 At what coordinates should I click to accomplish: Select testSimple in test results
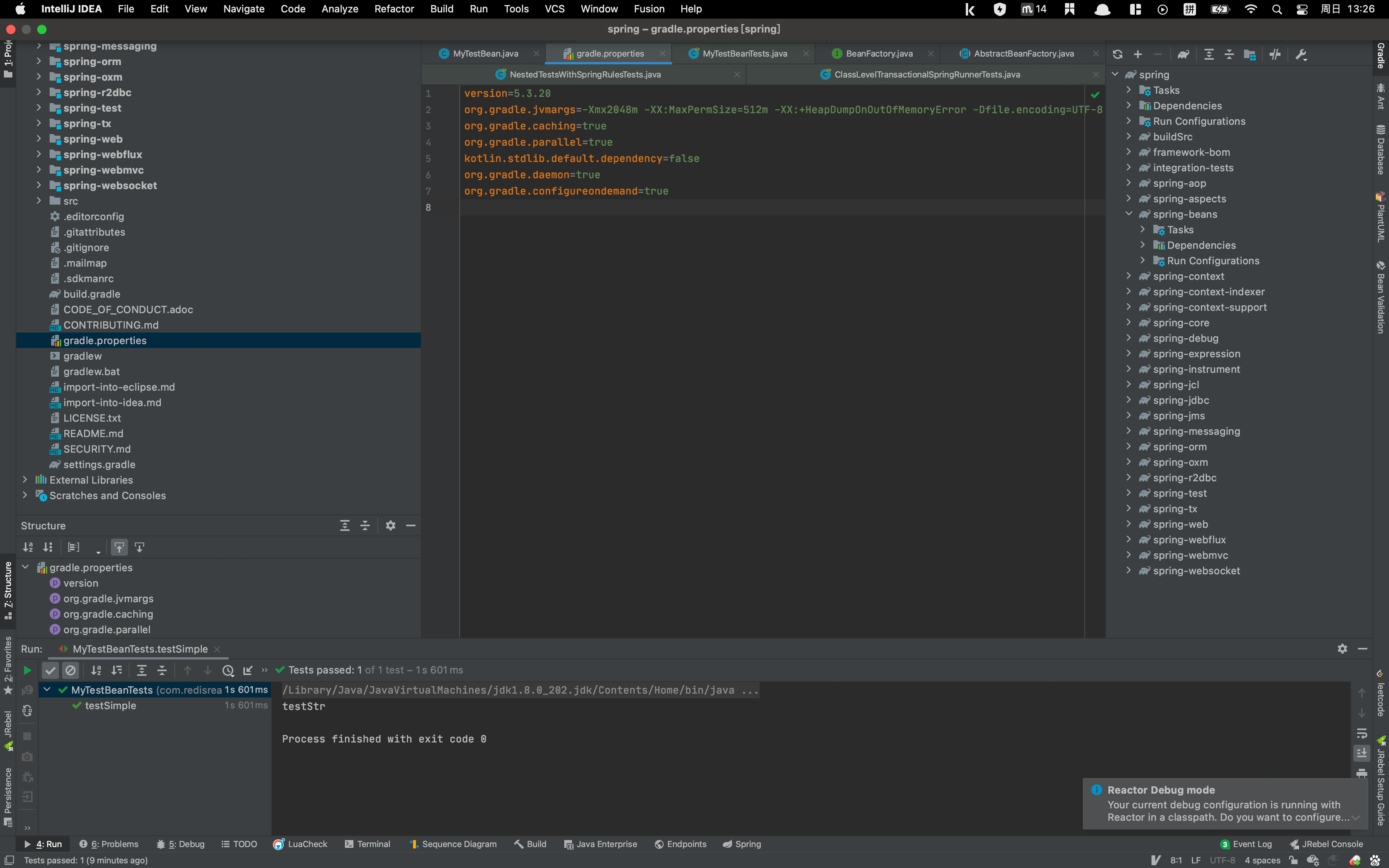point(111,706)
